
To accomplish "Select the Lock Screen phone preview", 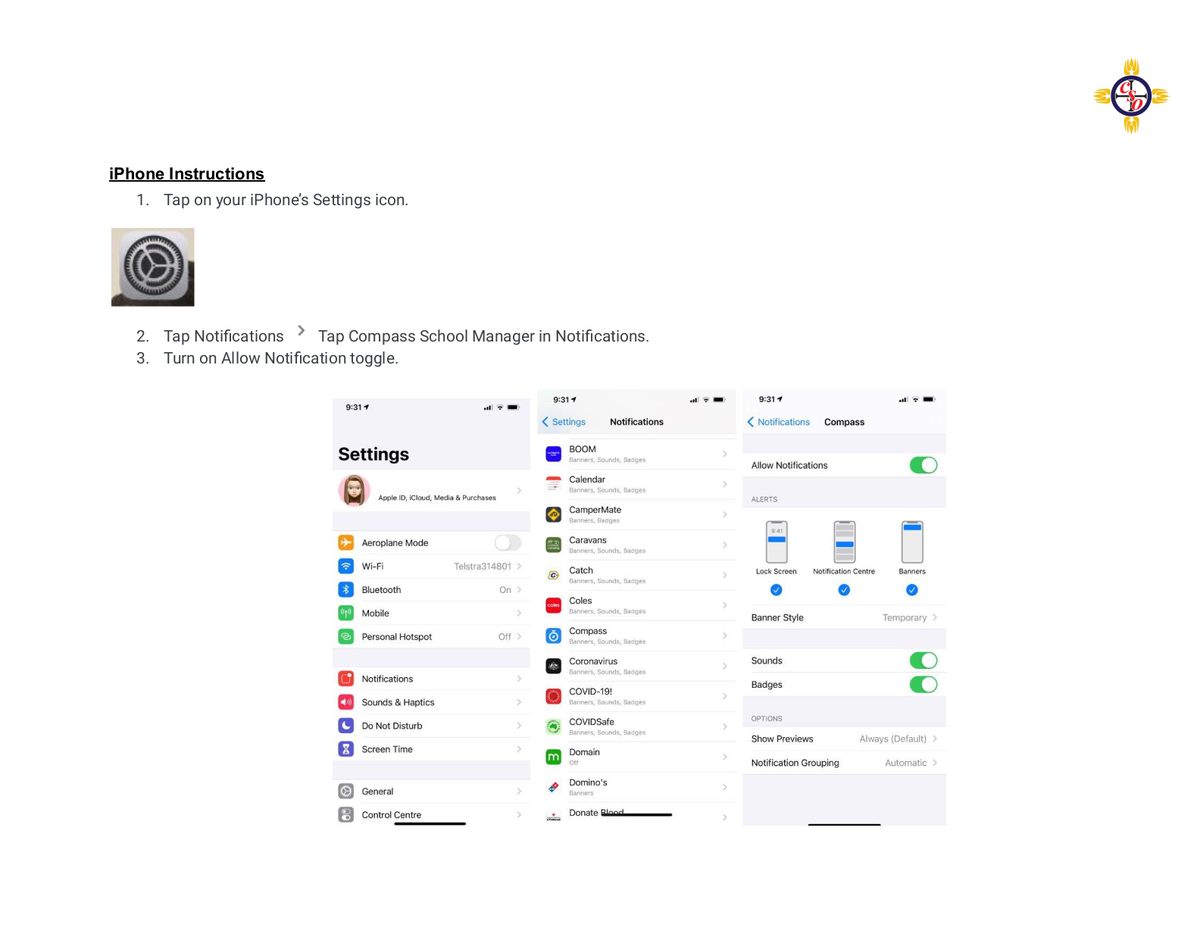I will point(776,542).
